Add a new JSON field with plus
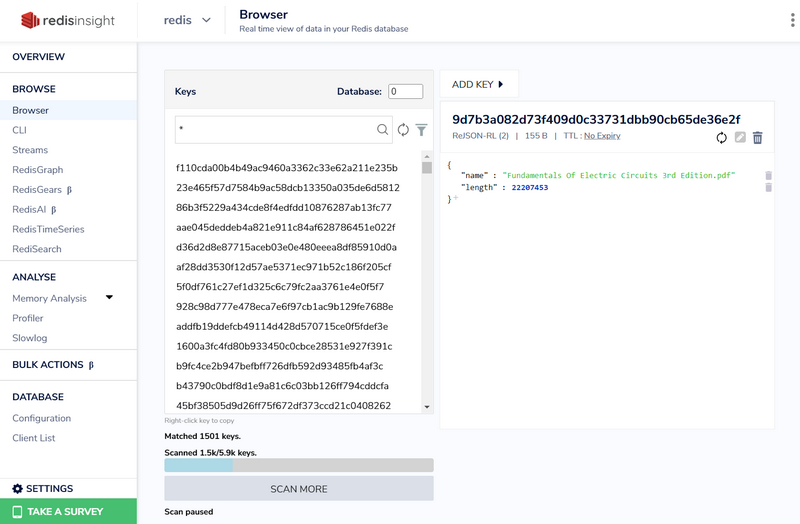This screenshot has height=524, width=800. 456,198
